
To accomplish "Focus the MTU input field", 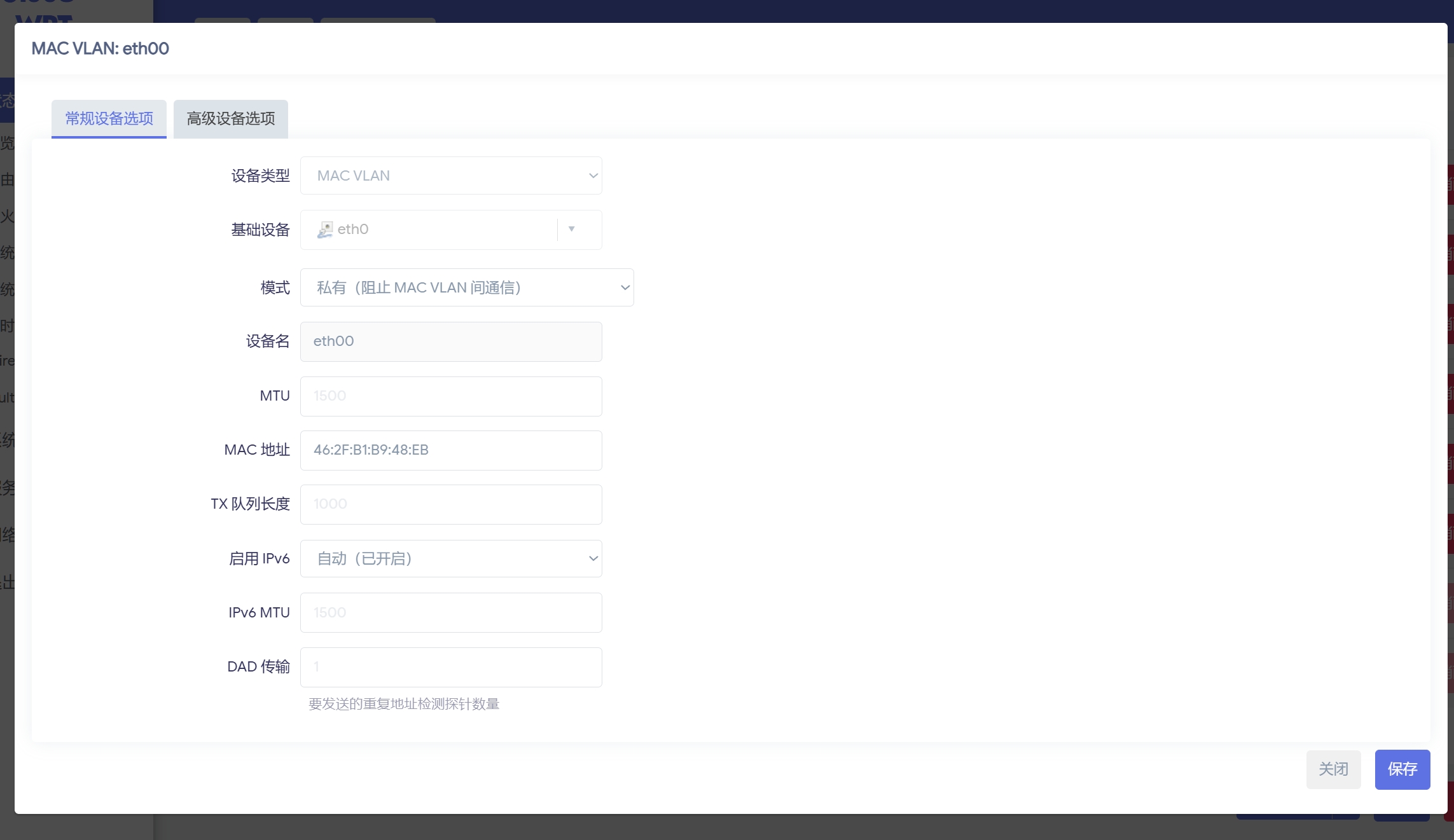I will pyautogui.click(x=450, y=396).
